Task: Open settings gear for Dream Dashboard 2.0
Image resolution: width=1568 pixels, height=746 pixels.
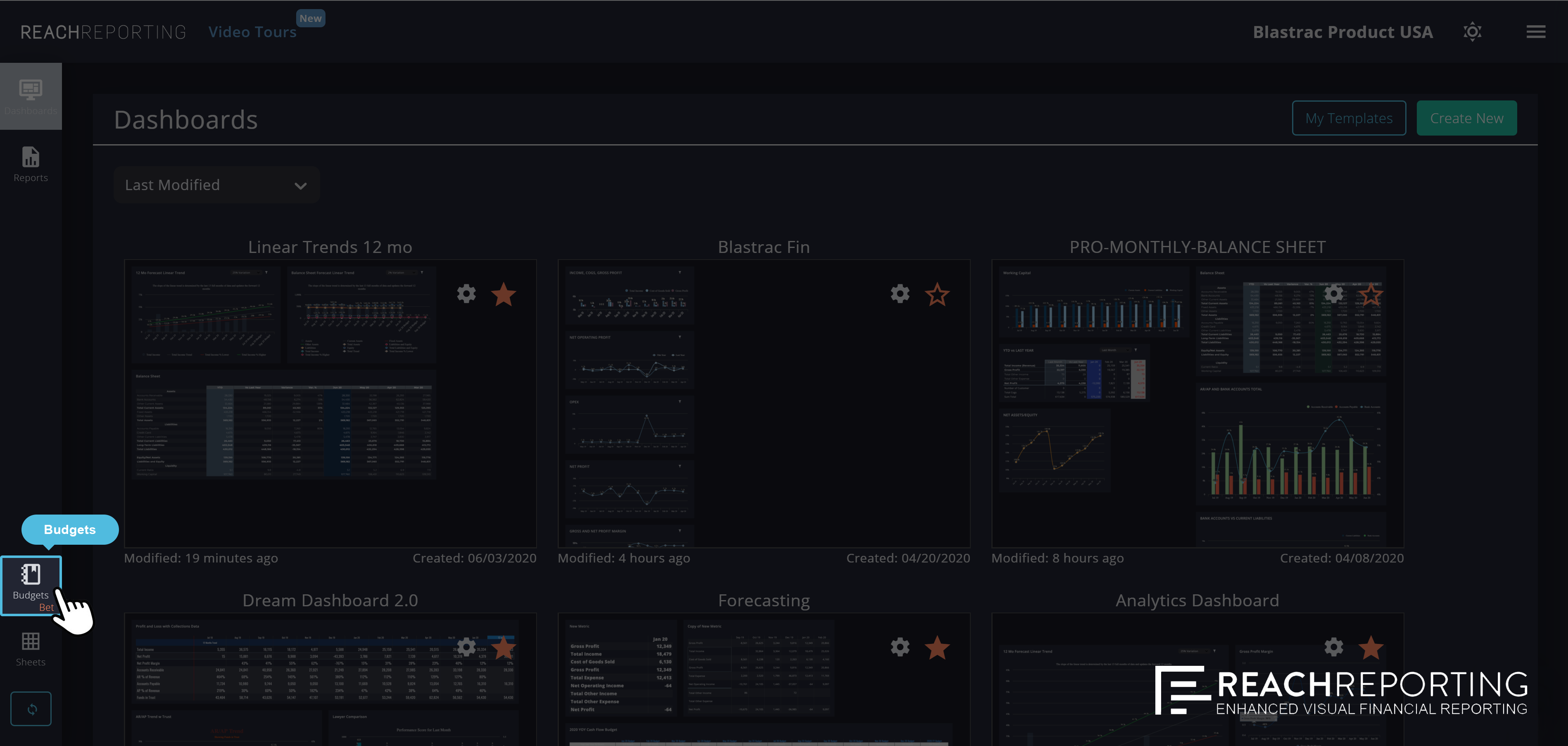Action: pos(466,647)
